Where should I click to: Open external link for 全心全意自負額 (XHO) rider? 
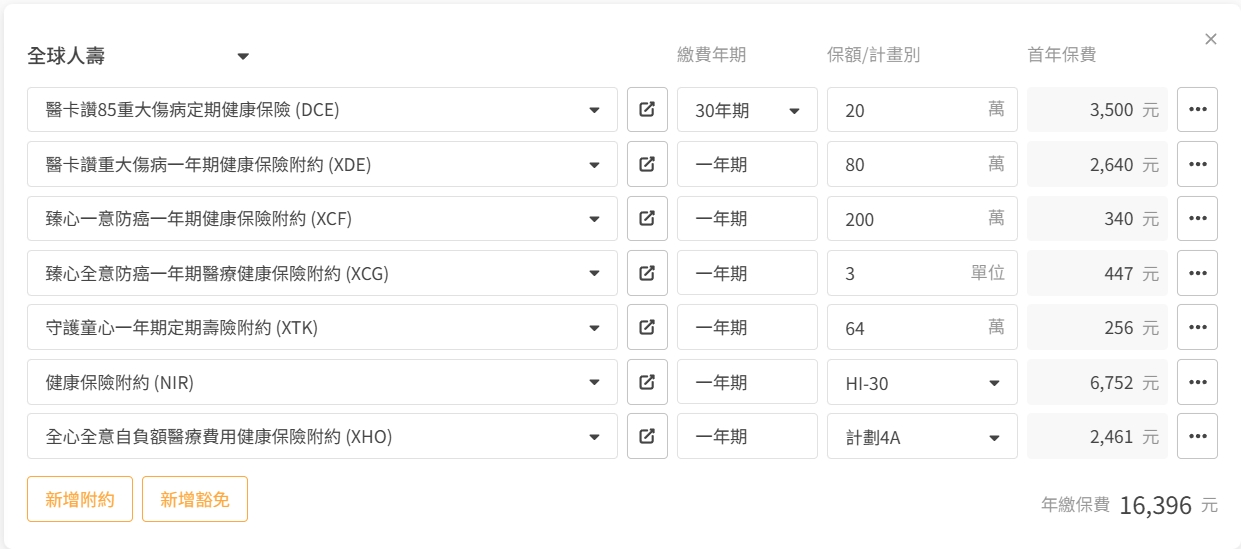(x=647, y=436)
